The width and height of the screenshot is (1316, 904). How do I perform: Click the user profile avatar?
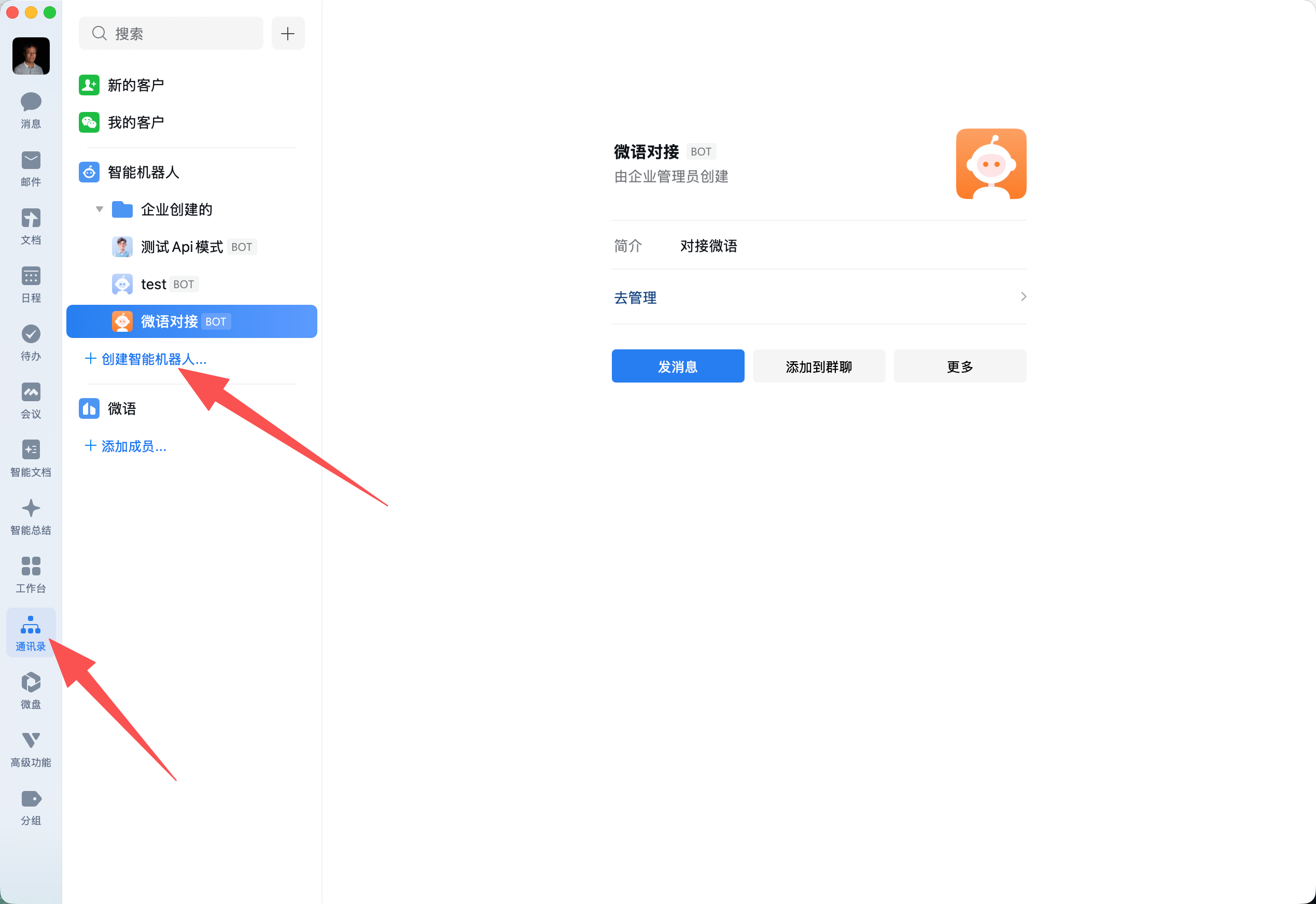(x=31, y=56)
